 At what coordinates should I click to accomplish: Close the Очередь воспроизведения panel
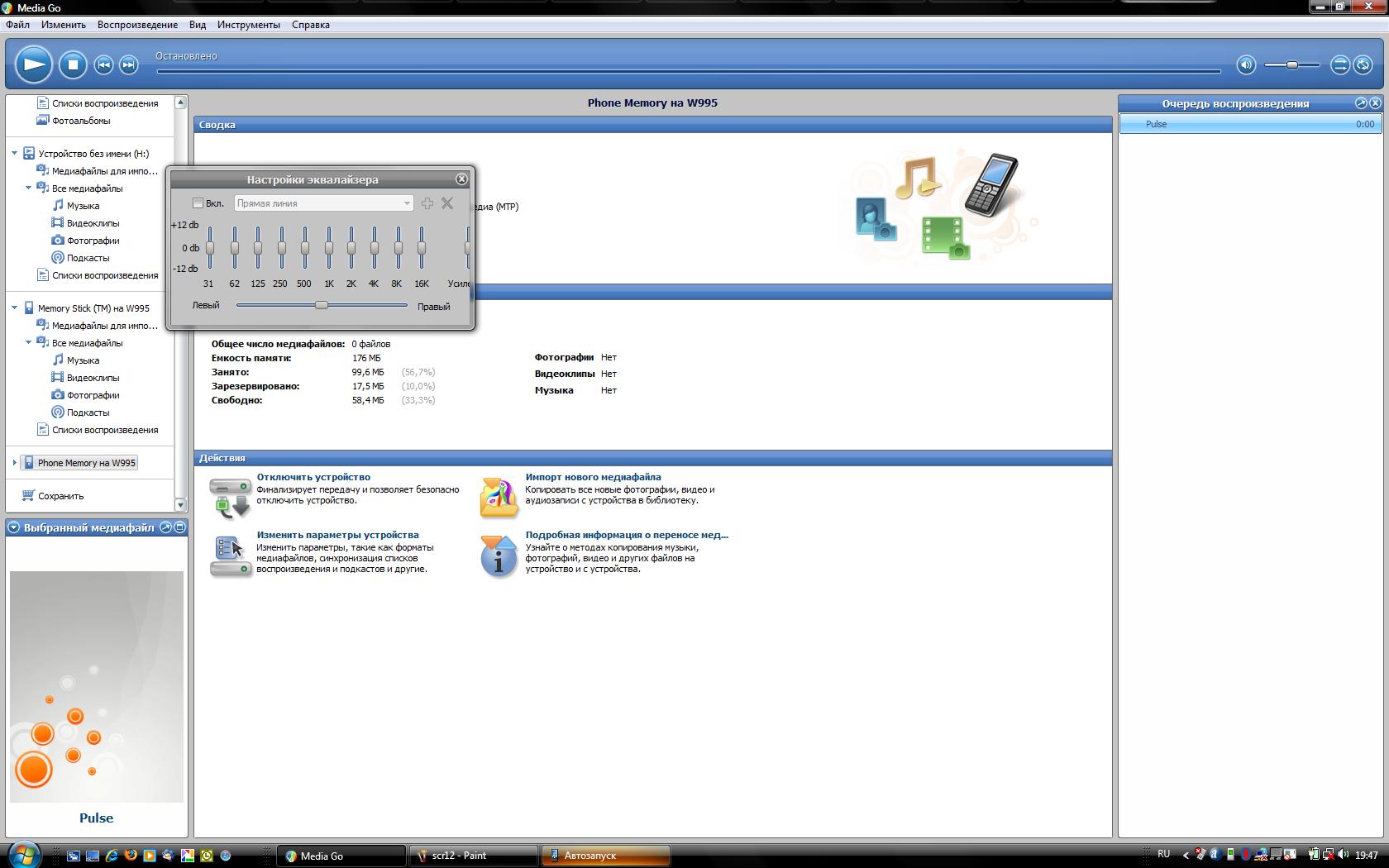click(1375, 103)
